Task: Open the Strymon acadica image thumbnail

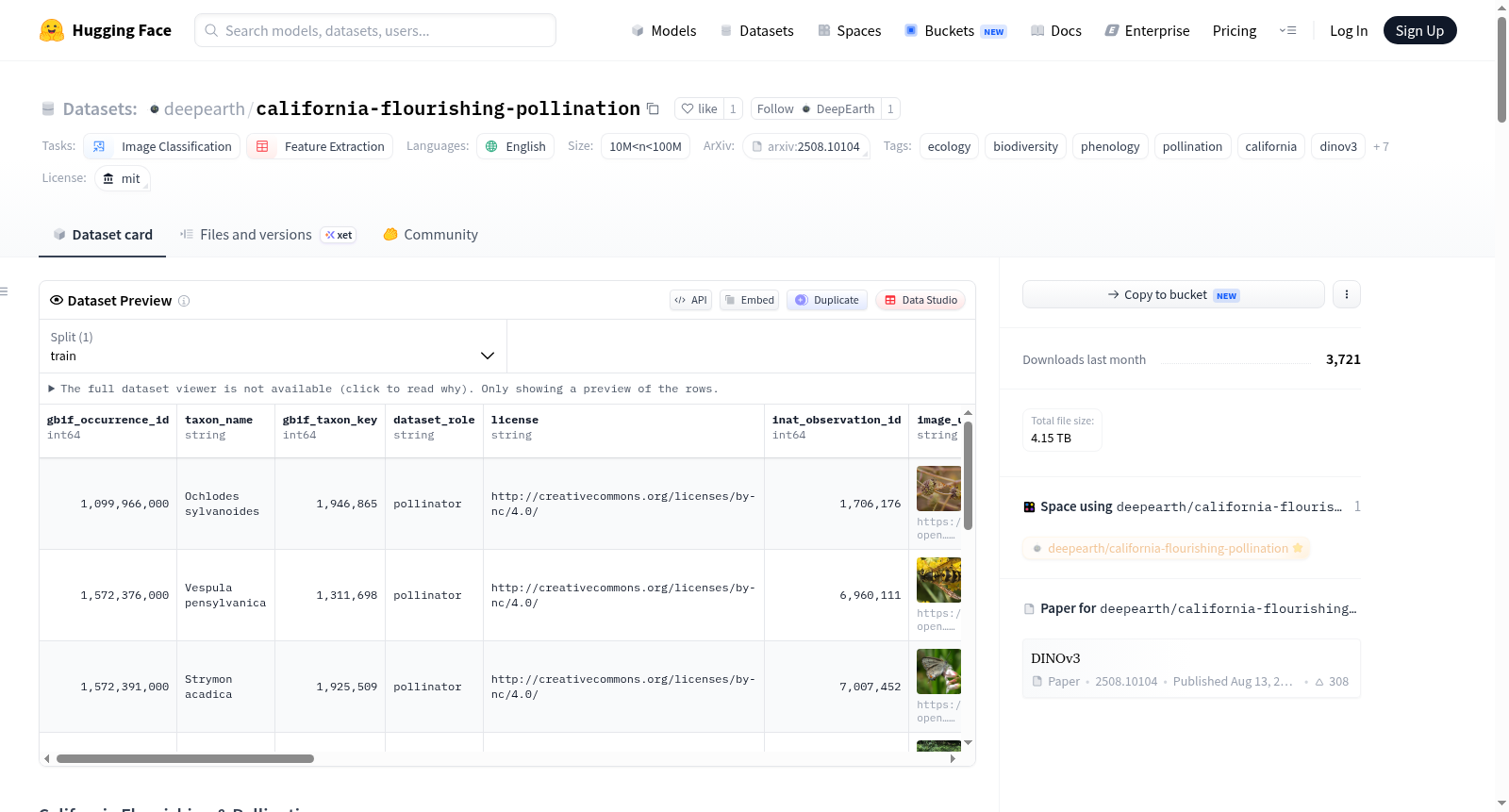Action: [938, 671]
